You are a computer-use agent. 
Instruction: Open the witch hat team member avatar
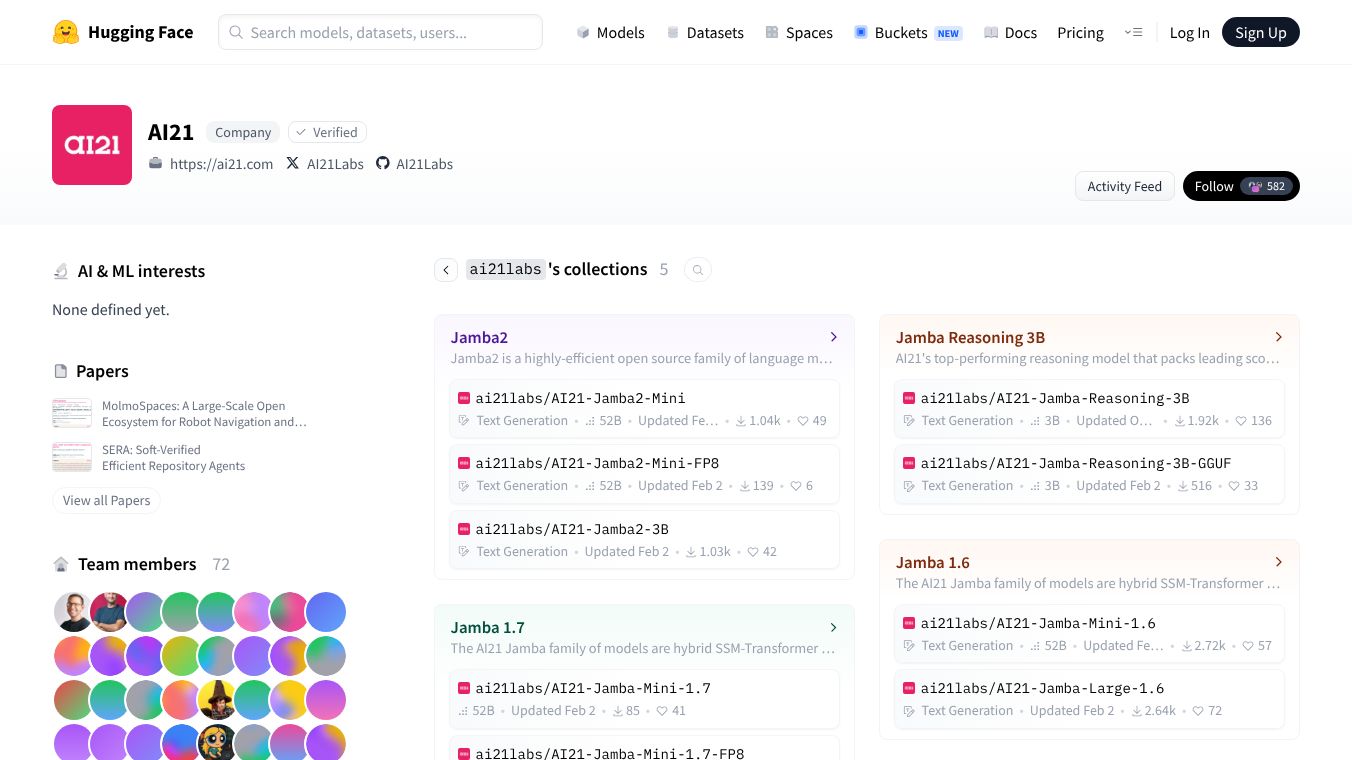[217, 700]
